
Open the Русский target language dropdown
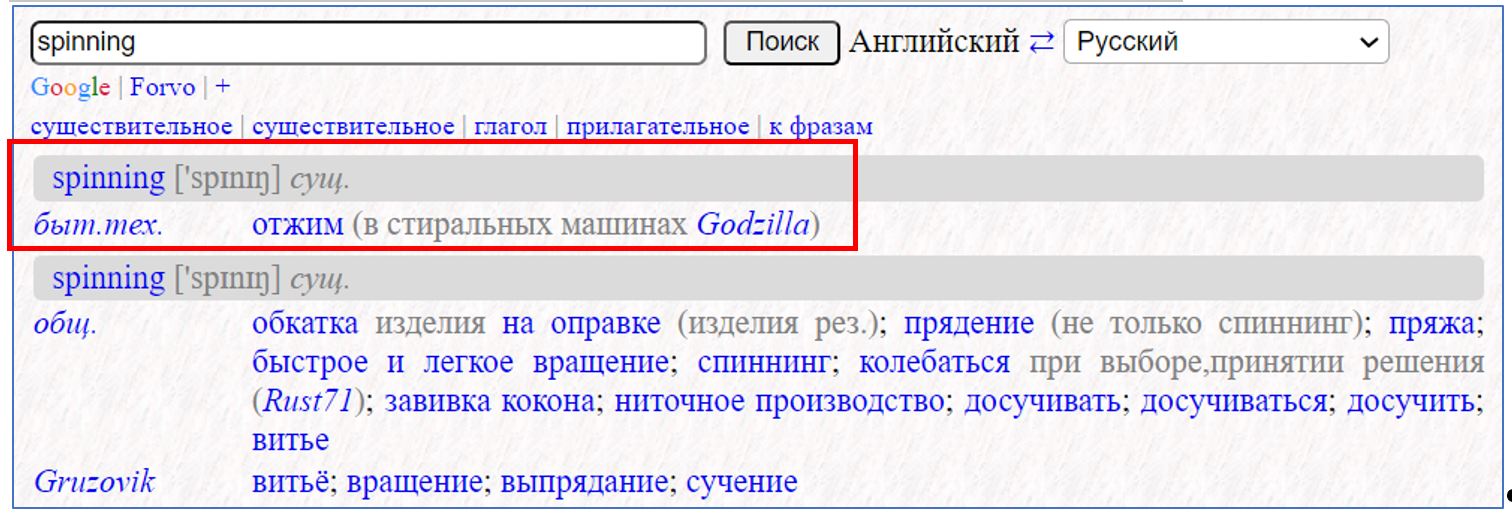pos(1225,42)
